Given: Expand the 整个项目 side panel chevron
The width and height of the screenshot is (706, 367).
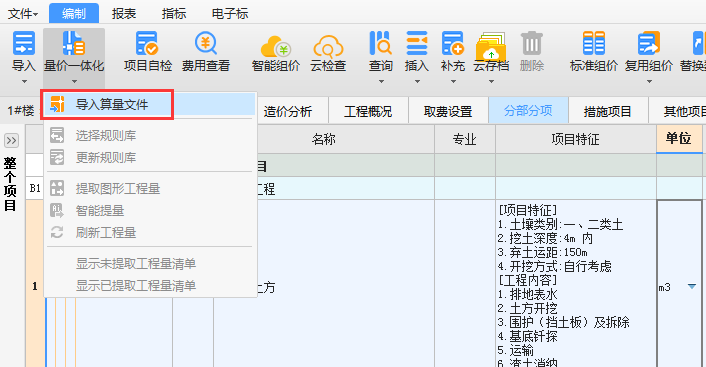Looking at the screenshot, I should tap(11, 141).
